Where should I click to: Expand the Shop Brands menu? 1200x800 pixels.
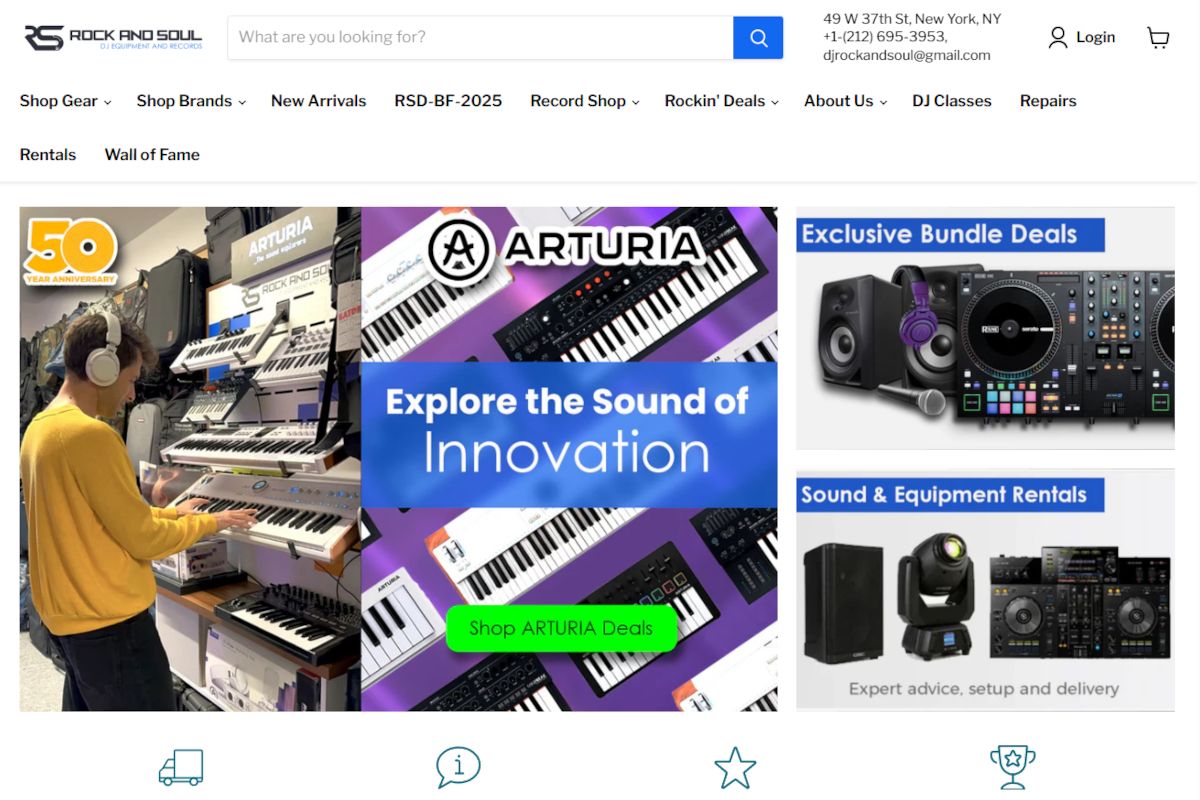coord(191,101)
